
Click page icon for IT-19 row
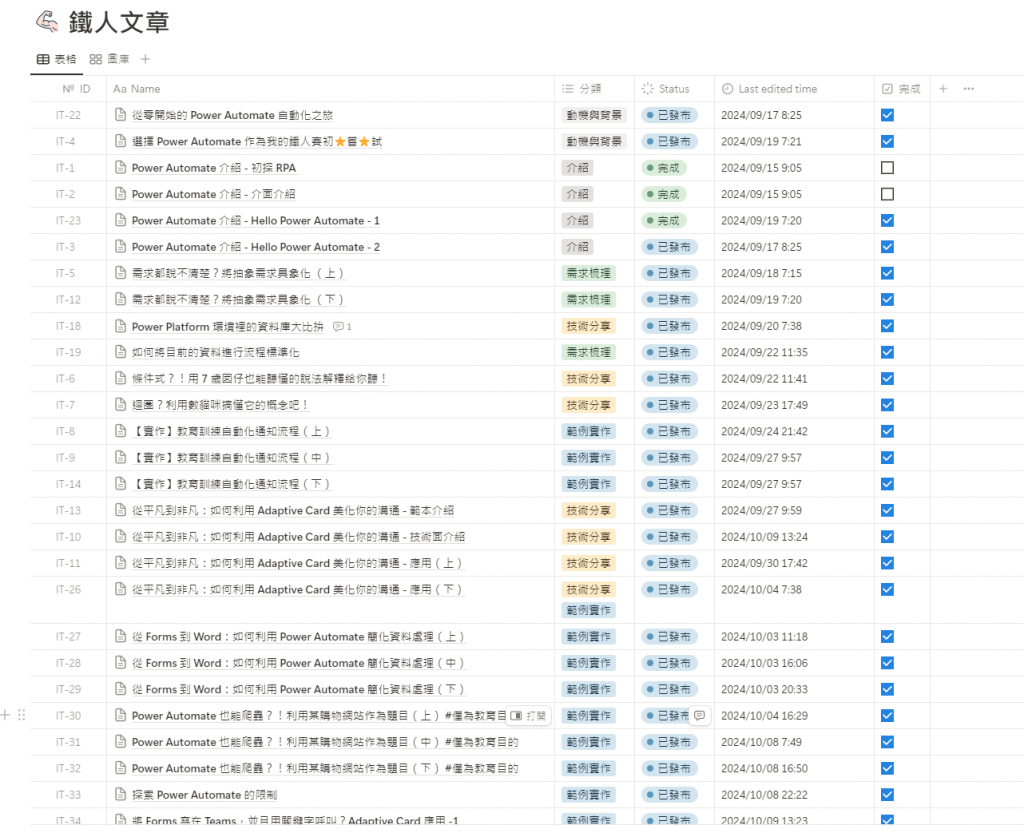point(120,352)
